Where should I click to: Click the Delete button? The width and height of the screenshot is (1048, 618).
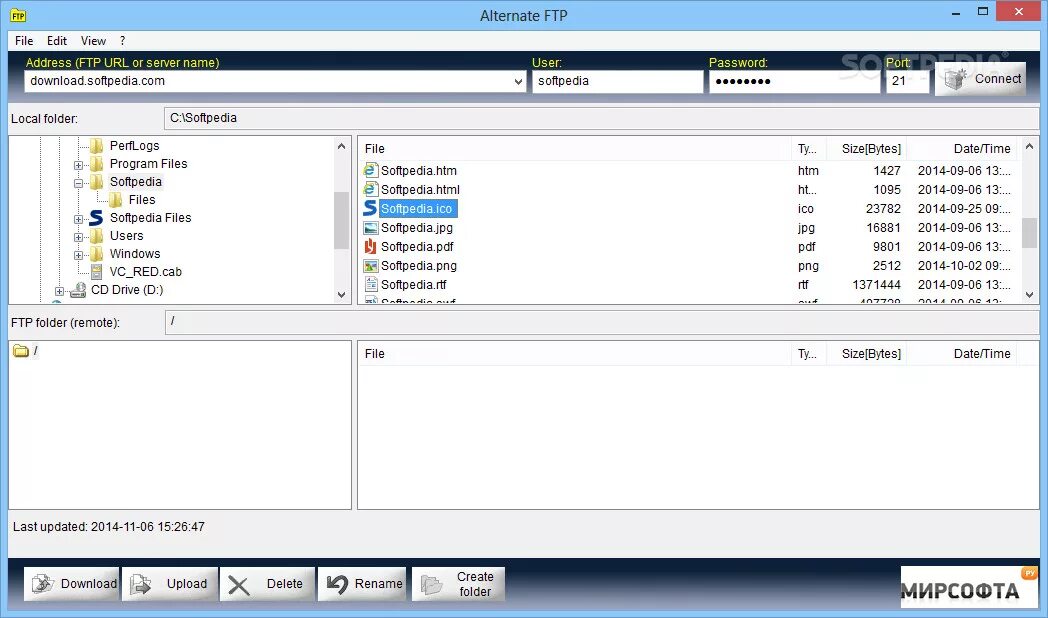tap(267, 584)
